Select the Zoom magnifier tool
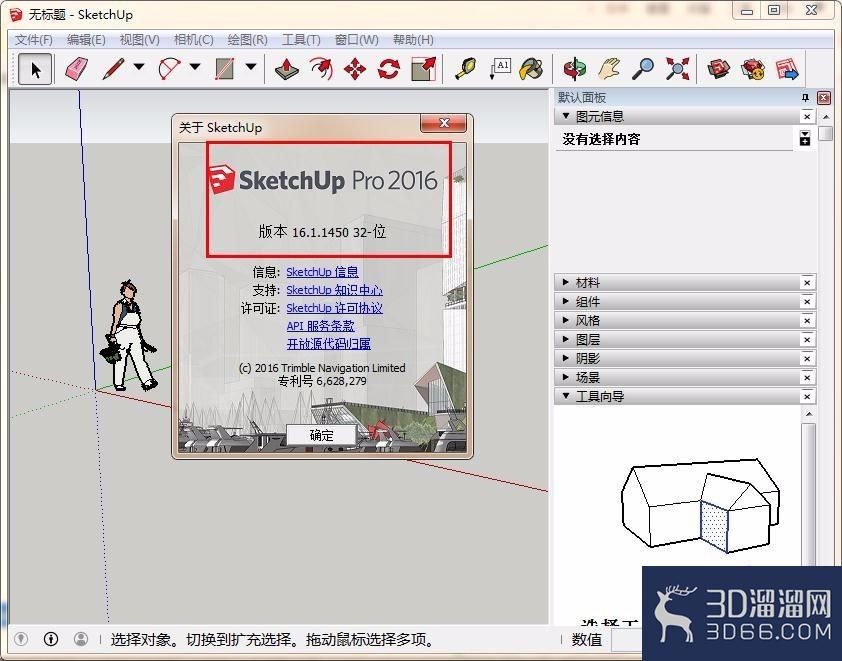842x661 pixels. pos(643,69)
